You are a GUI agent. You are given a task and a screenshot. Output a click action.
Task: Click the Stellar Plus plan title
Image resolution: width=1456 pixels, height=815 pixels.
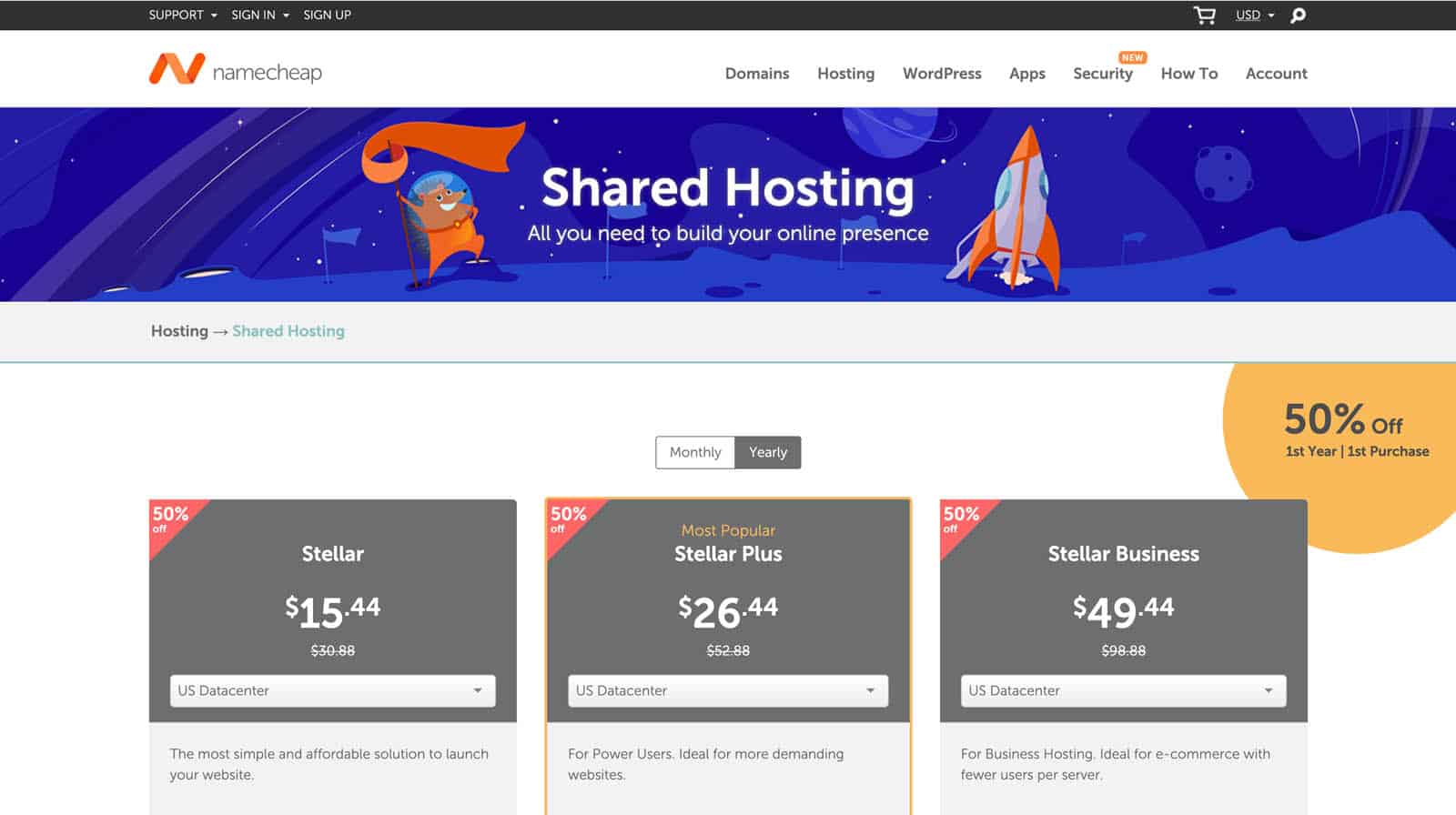[x=728, y=553]
